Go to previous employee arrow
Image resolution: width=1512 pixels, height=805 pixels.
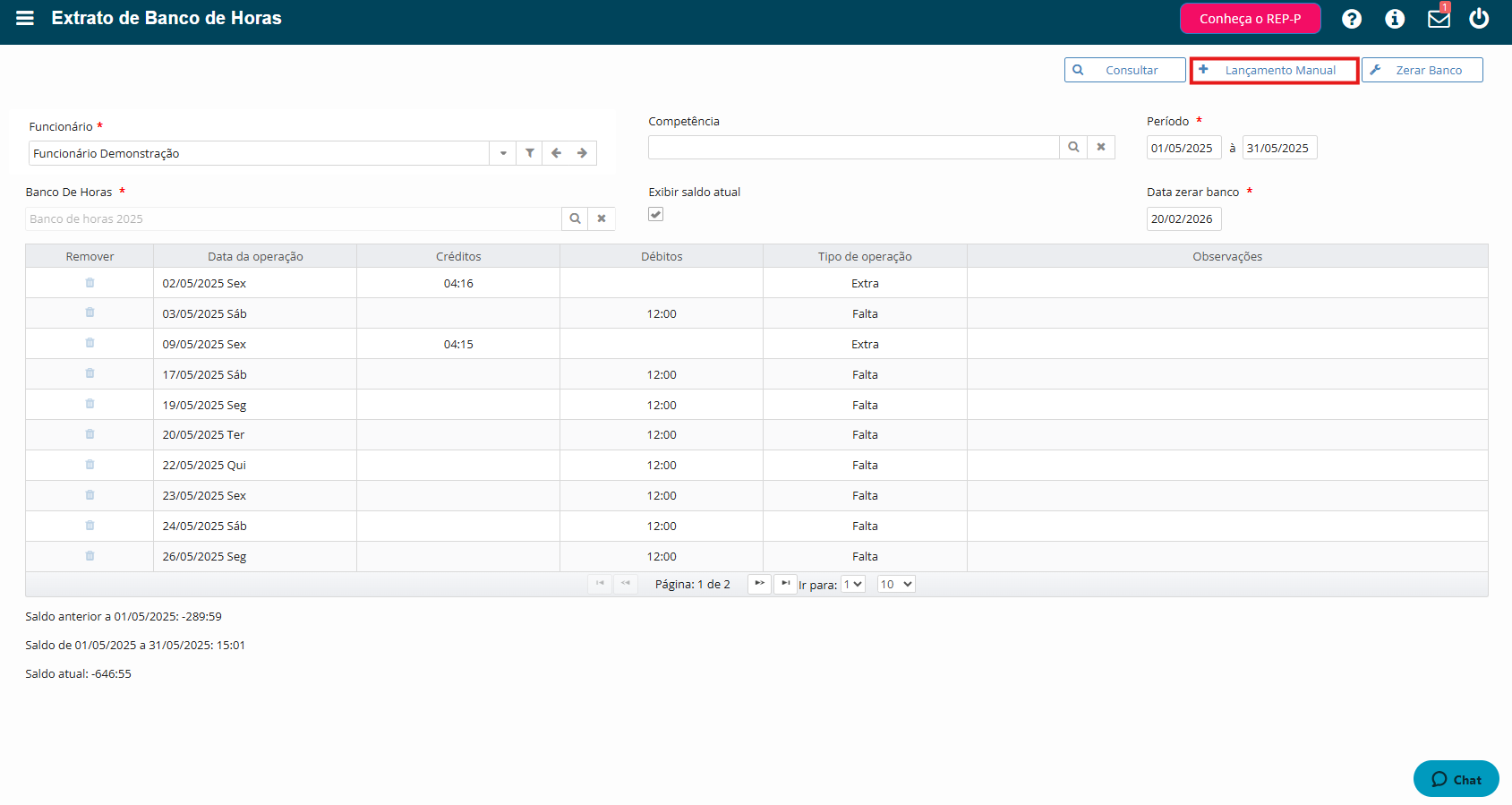click(557, 153)
